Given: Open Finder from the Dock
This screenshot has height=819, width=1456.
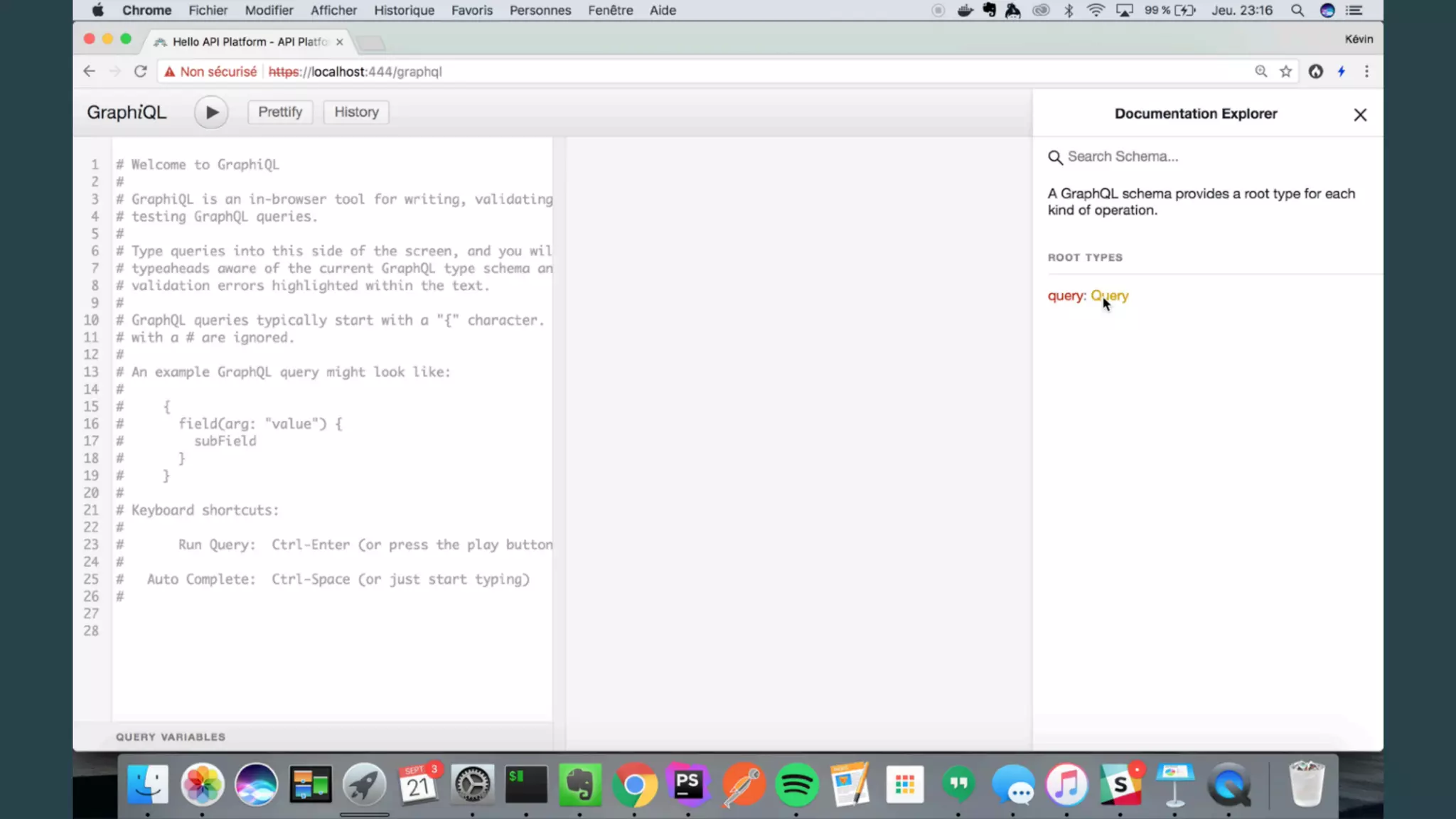Looking at the screenshot, I should pos(148,784).
